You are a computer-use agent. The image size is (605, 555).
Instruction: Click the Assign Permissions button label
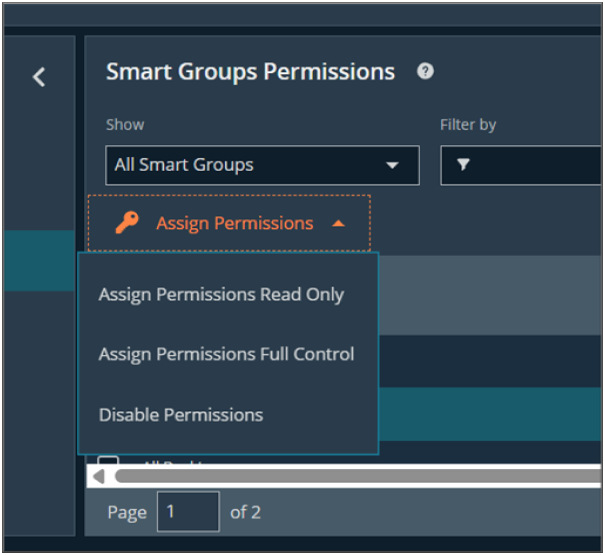pyautogui.click(x=234, y=223)
